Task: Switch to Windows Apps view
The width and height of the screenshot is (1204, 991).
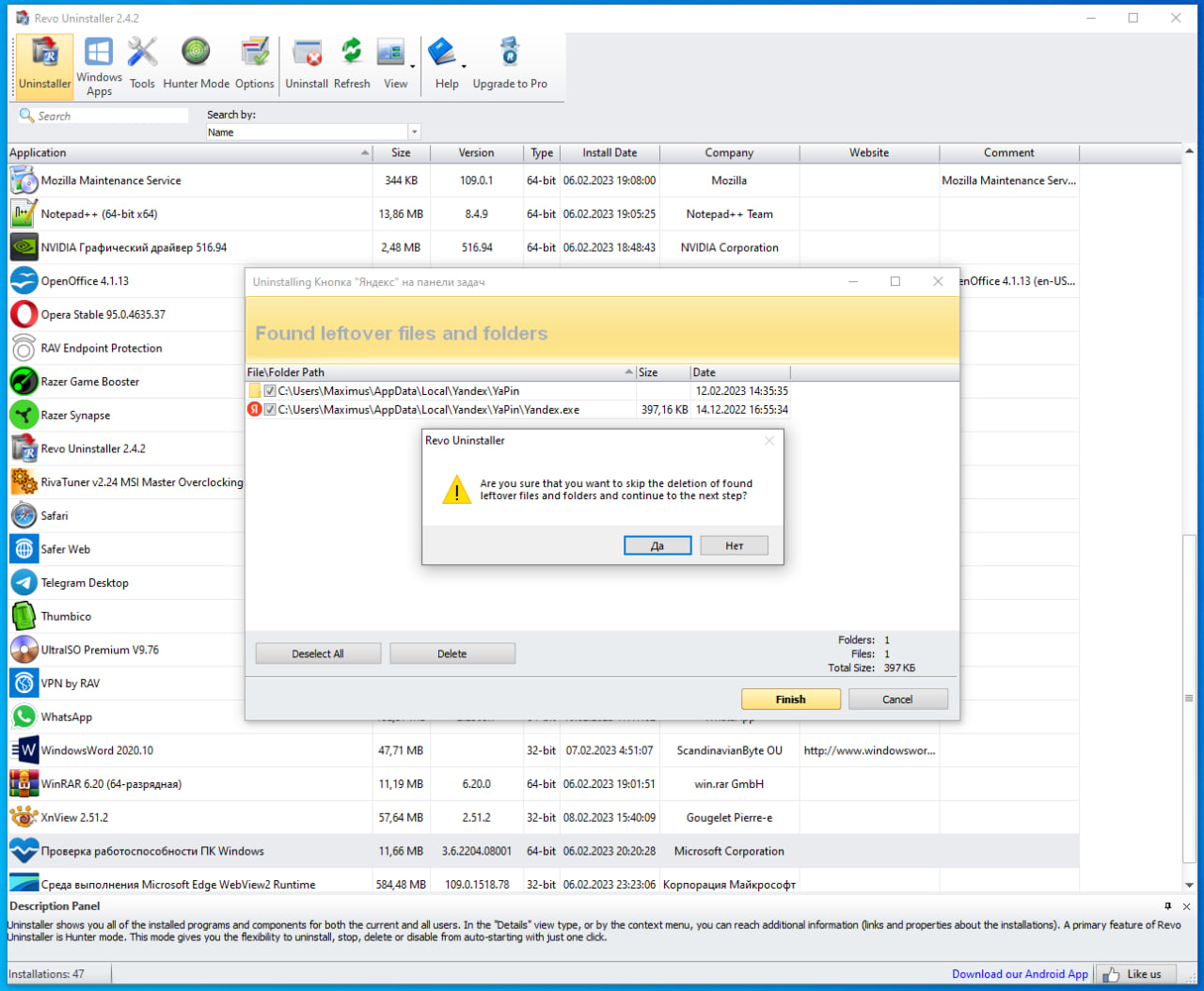Action: 99,65
